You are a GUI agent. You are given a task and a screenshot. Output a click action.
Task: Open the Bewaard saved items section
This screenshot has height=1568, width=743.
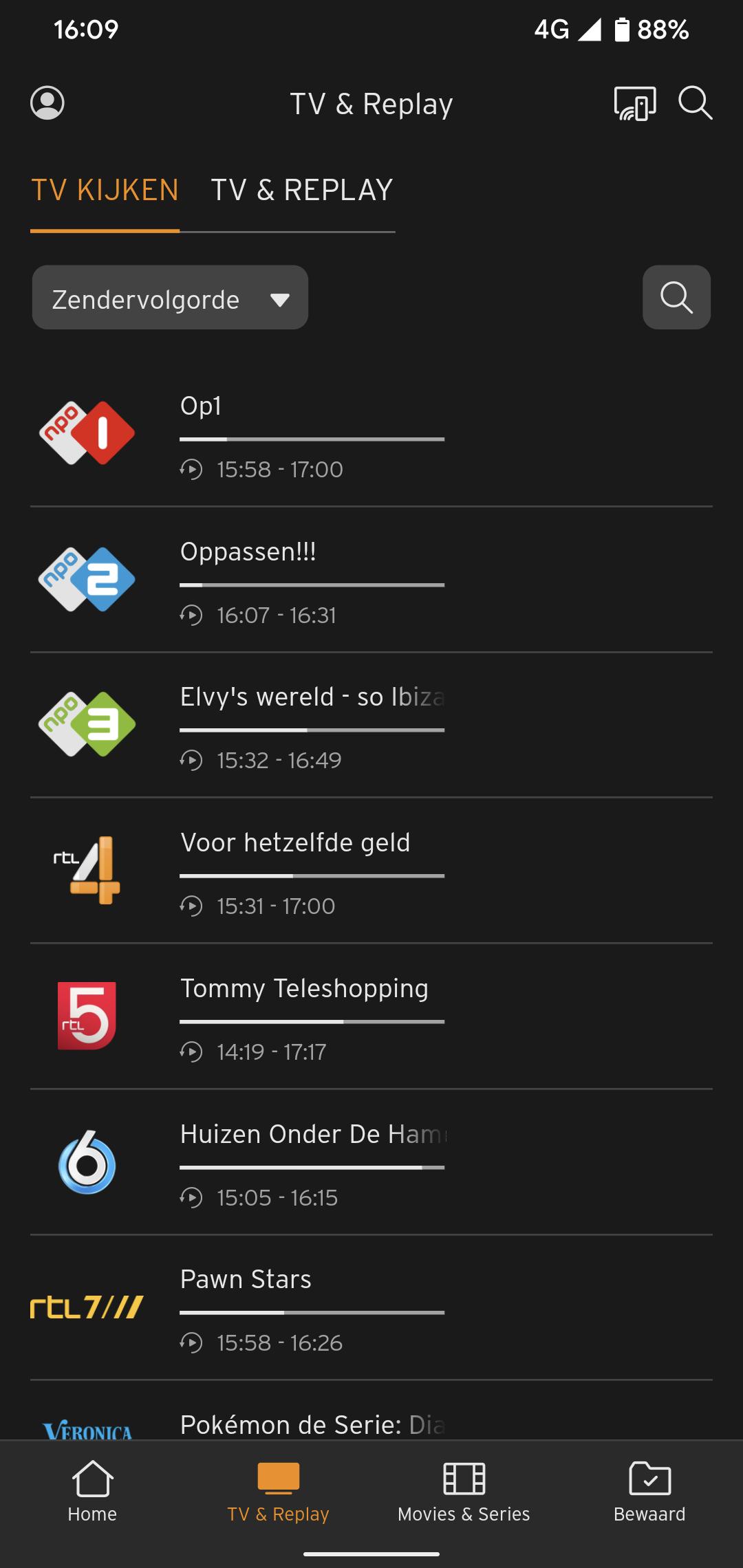click(x=649, y=1490)
